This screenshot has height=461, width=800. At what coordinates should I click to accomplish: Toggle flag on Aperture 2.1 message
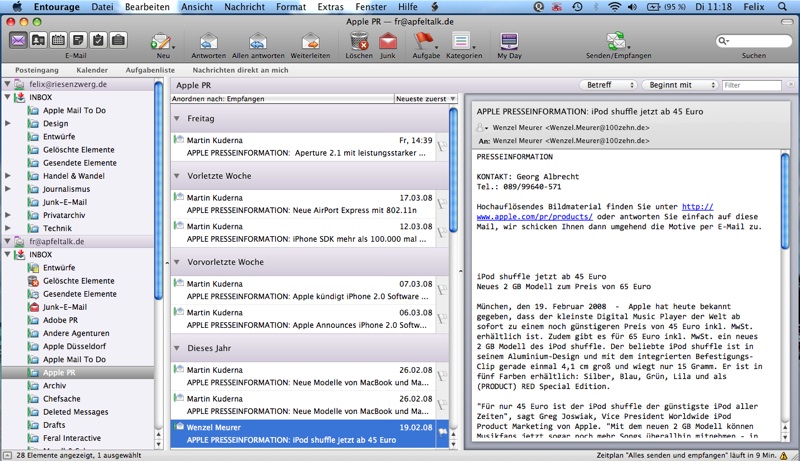(442, 146)
